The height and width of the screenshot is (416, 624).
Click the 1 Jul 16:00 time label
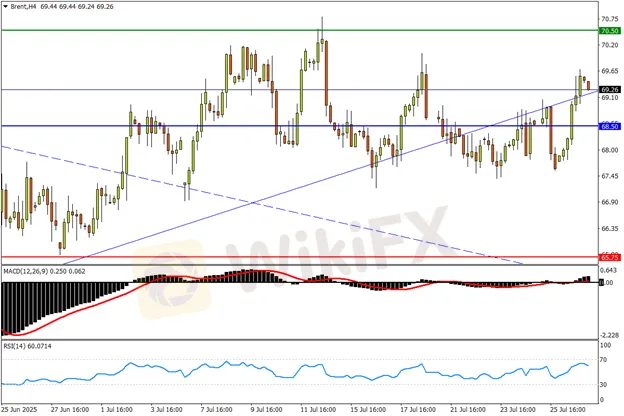pyautogui.click(x=117, y=409)
